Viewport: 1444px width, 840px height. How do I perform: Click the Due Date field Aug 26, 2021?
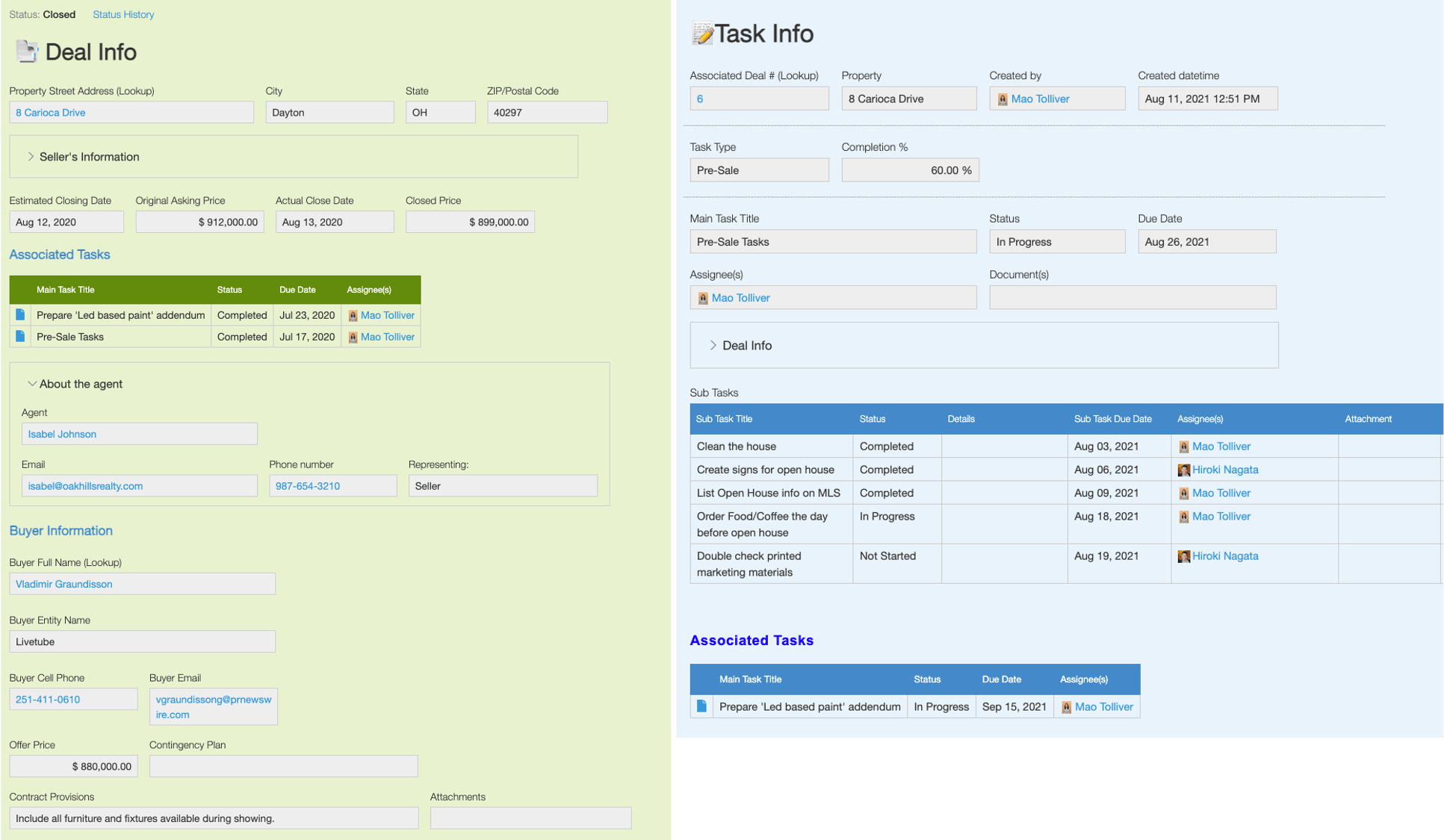[1206, 241]
